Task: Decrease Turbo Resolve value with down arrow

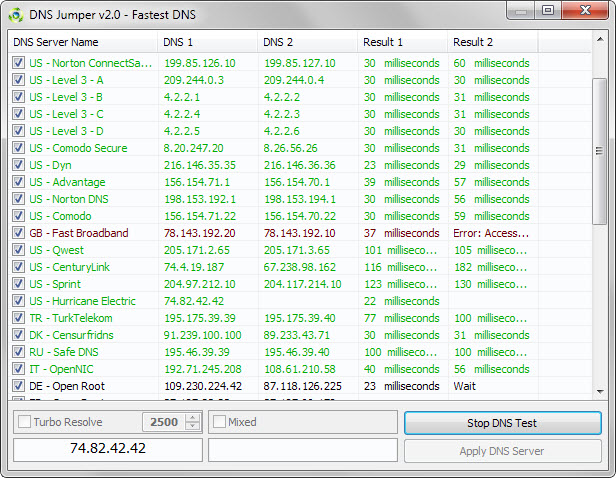Action: click(192, 427)
